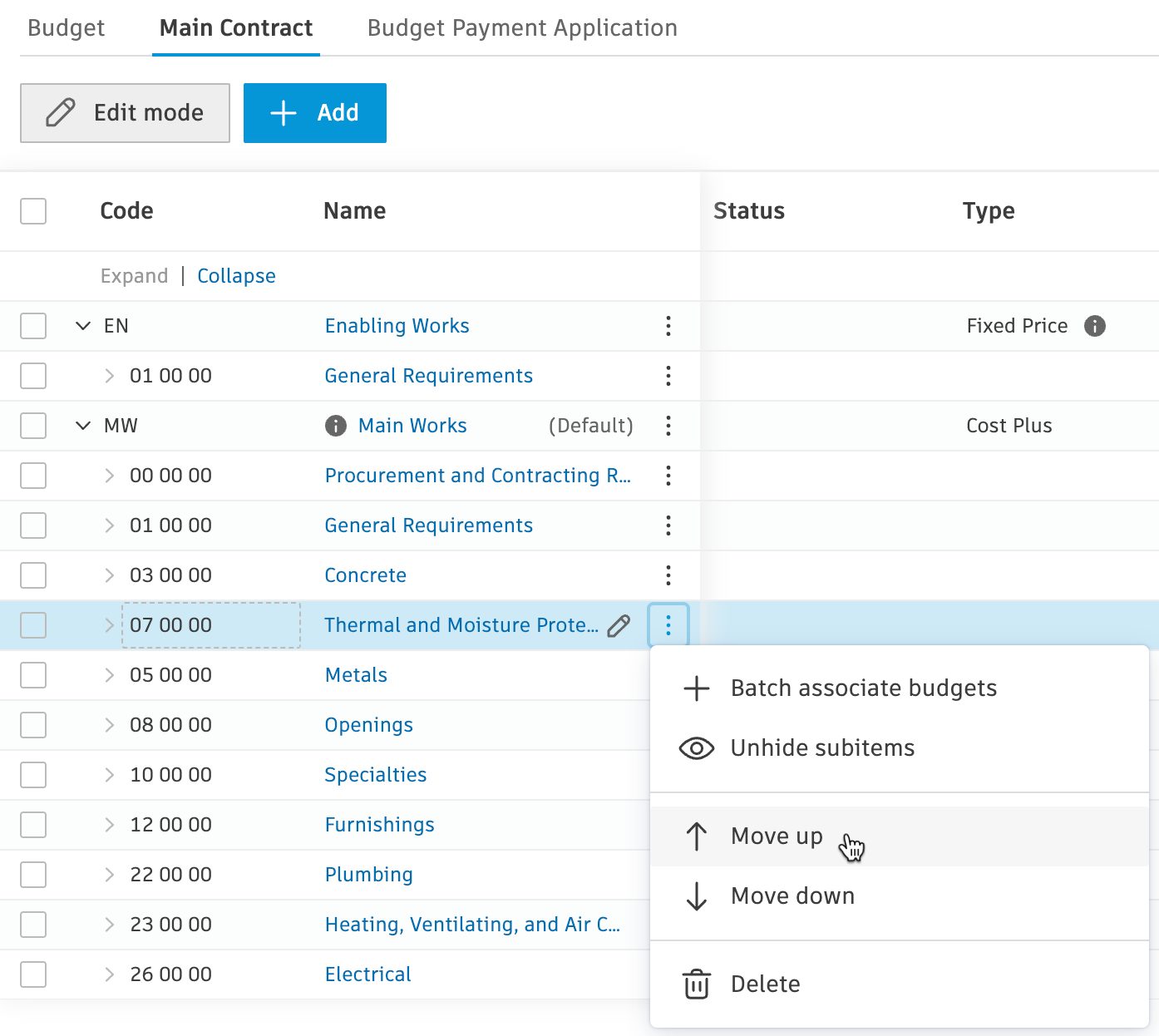Collapse the EN Enabling Works group
1159x1036 pixels.
click(x=82, y=326)
